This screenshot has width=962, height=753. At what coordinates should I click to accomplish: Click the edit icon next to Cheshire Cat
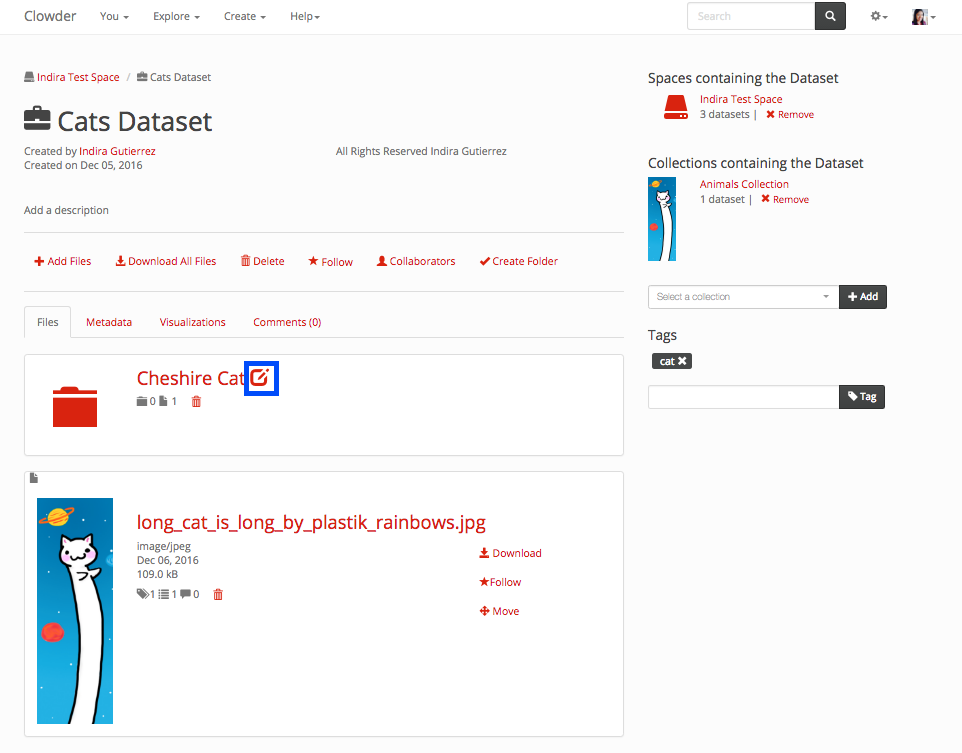[x=261, y=378]
